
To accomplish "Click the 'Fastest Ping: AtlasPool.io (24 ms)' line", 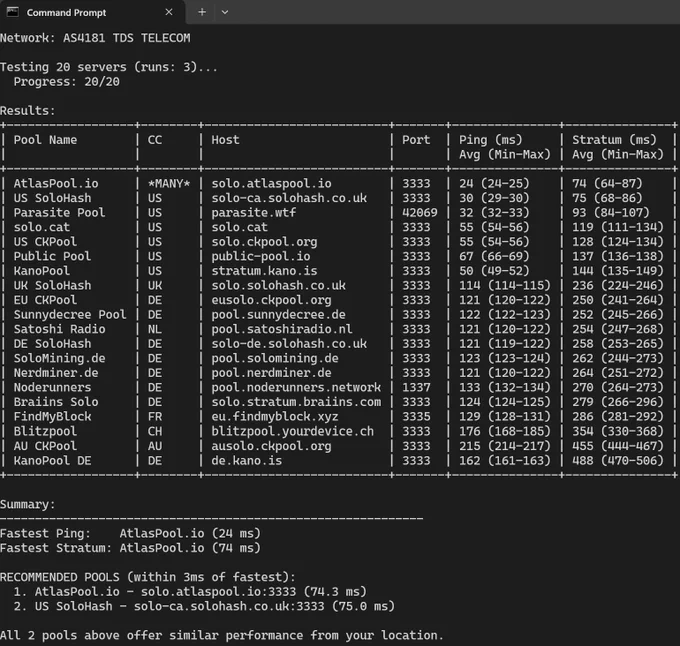I will pos(130,534).
